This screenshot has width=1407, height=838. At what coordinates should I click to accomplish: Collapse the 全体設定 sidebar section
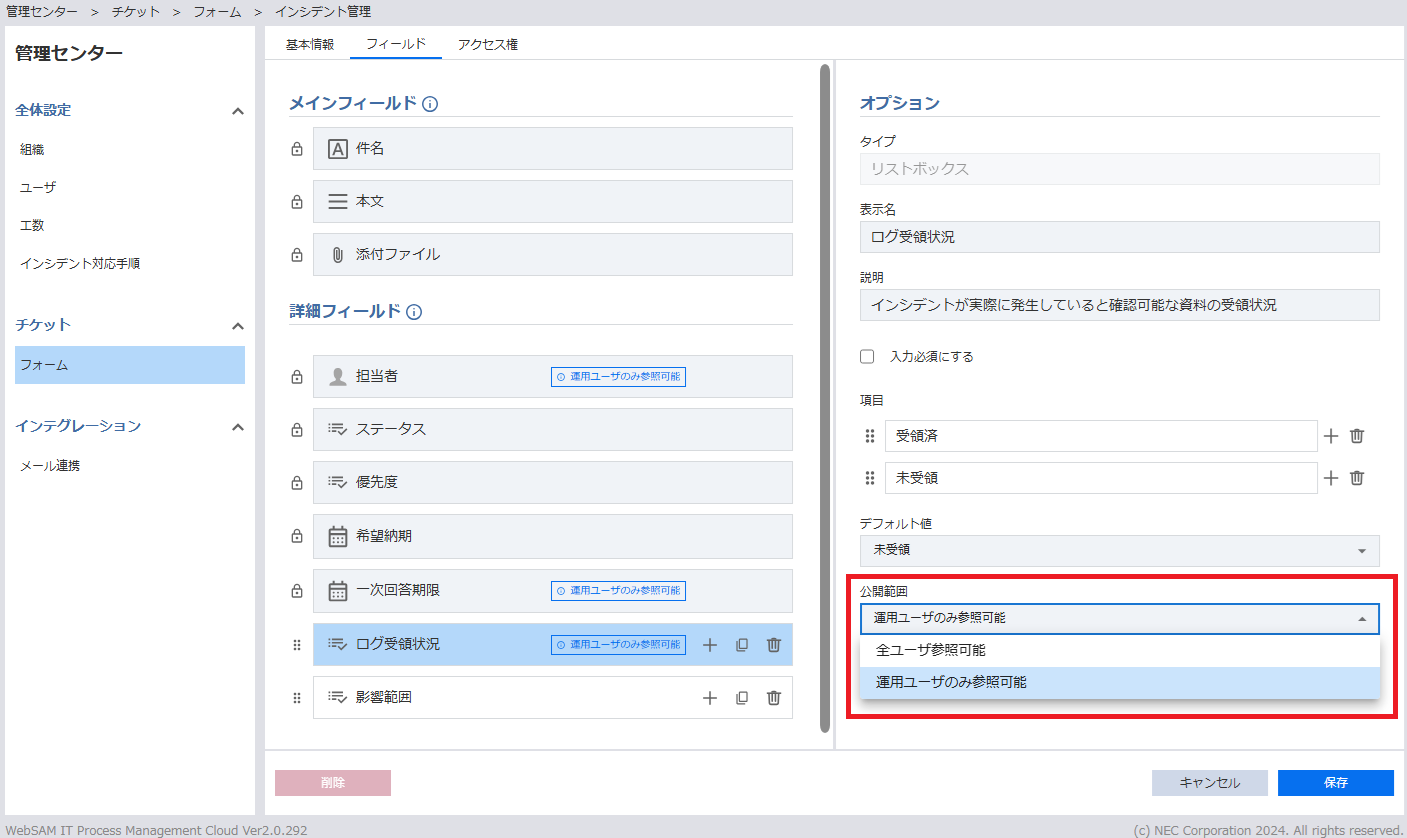pos(237,111)
